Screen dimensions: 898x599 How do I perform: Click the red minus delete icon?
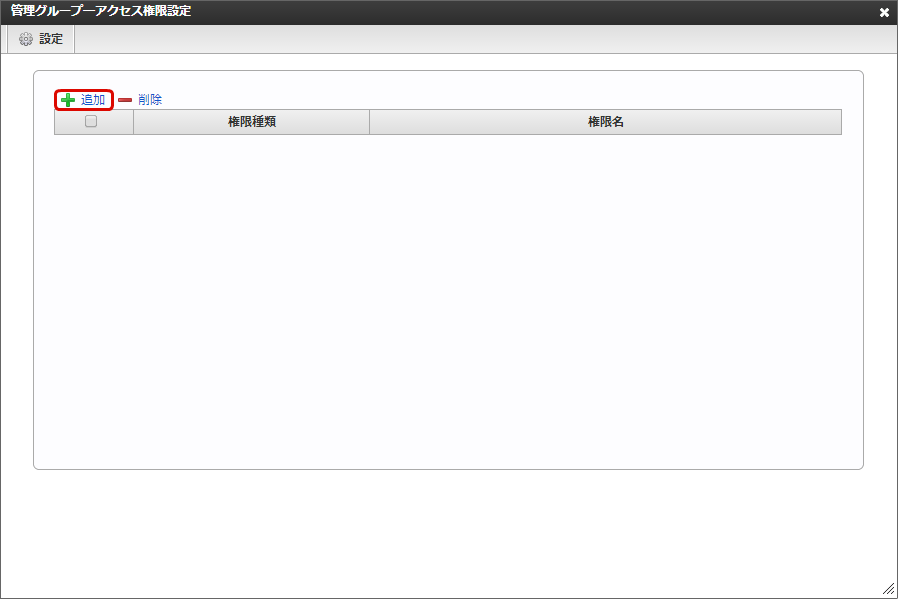coord(125,100)
